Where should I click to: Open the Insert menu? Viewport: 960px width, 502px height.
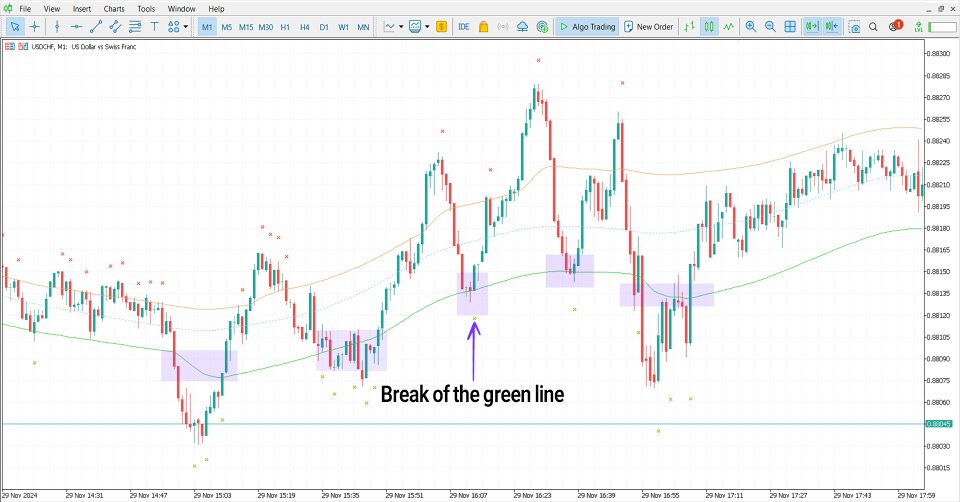(x=81, y=9)
